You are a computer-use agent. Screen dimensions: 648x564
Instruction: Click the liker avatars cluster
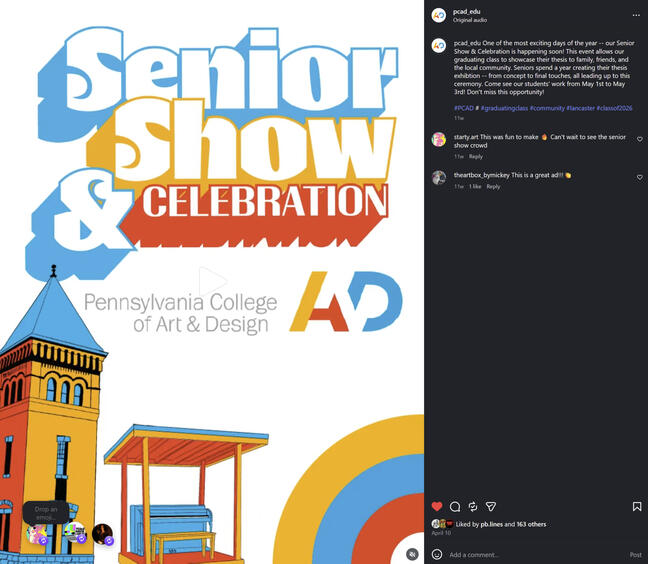442,524
